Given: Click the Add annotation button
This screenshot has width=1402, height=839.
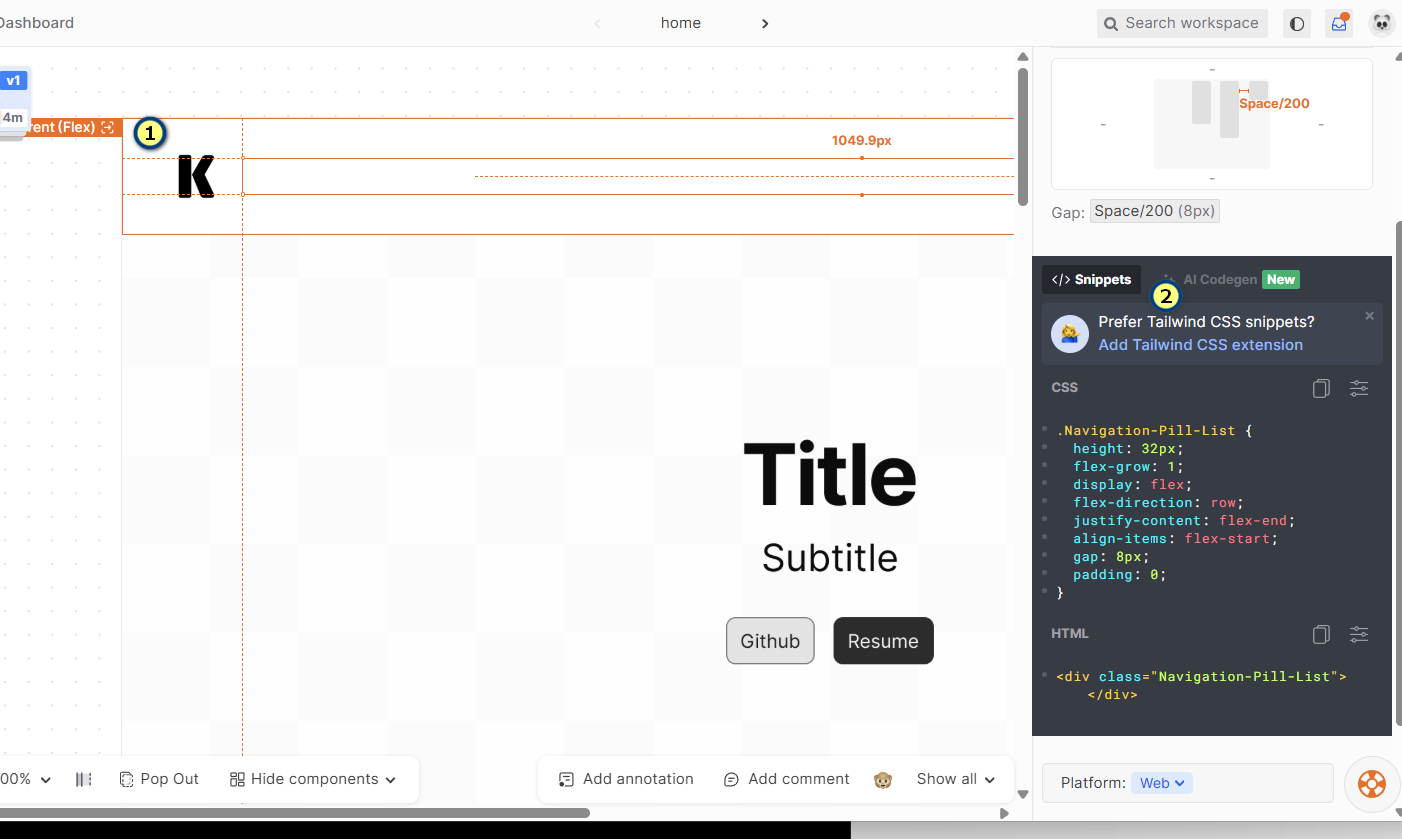Looking at the screenshot, I should coord(626,780).
